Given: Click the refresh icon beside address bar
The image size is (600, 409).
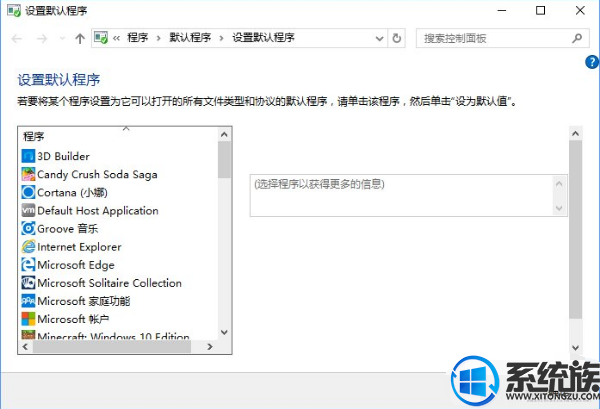Looking at the screenshot, I should click(396, 38).
